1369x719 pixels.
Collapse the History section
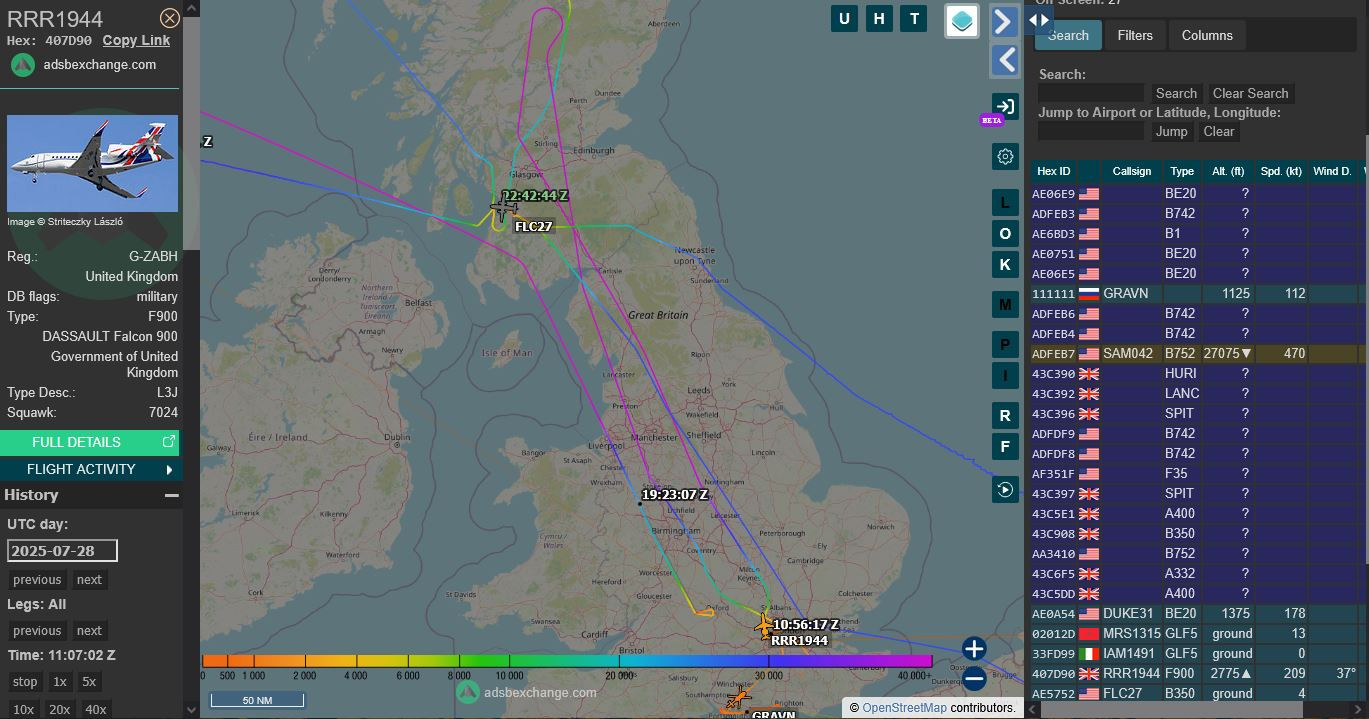(x=172, y=495)
